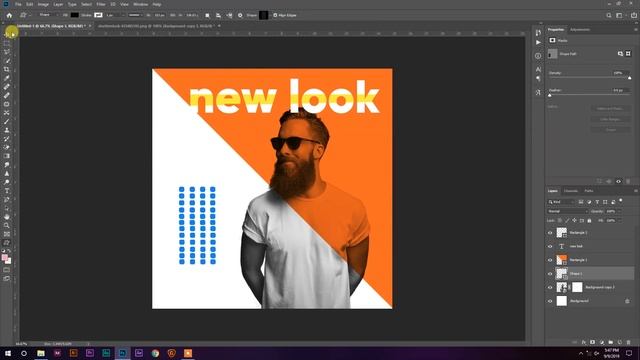Image resolution: width=640 pixels, height=360 pixels.
Task: Open the gear settings in options bar
Action: pyautogui.click(x=240, y=15)
